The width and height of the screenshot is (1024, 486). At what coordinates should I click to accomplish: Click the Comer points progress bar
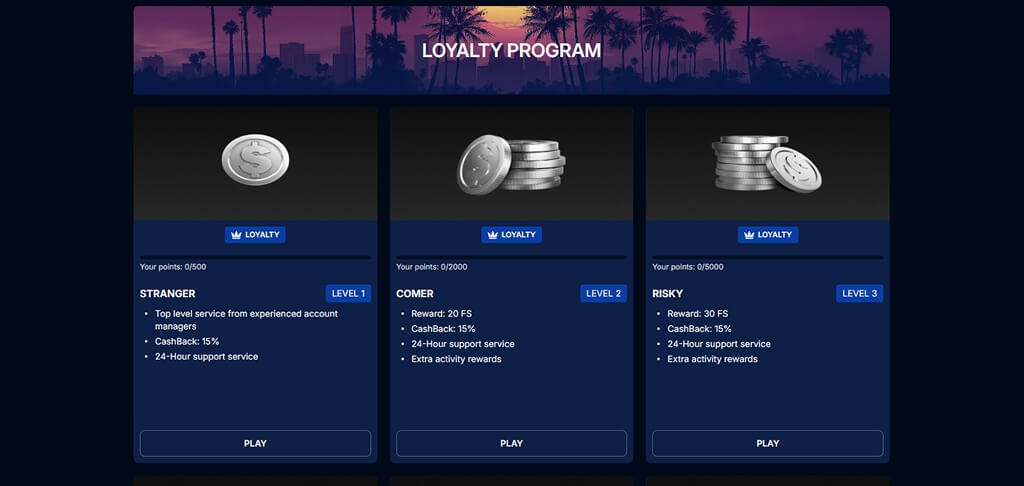coord(511,257)
